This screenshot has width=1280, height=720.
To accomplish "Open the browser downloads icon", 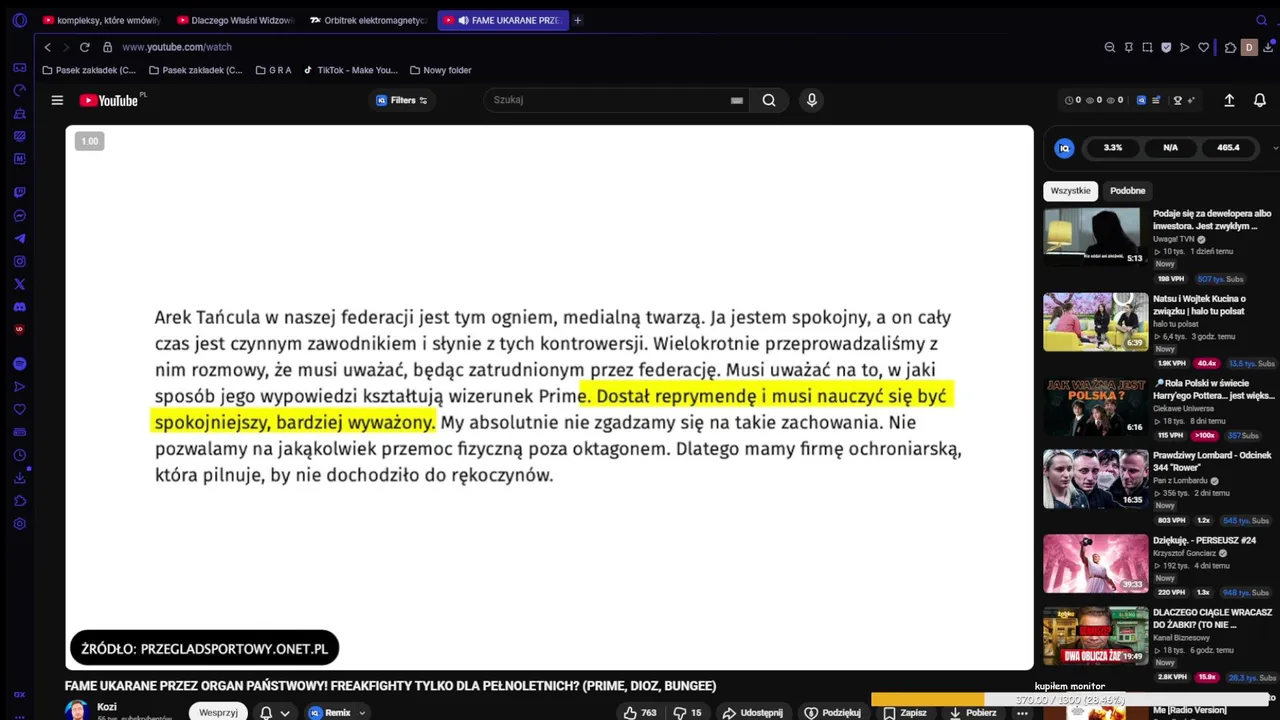I will click(x=1269, y=47).
